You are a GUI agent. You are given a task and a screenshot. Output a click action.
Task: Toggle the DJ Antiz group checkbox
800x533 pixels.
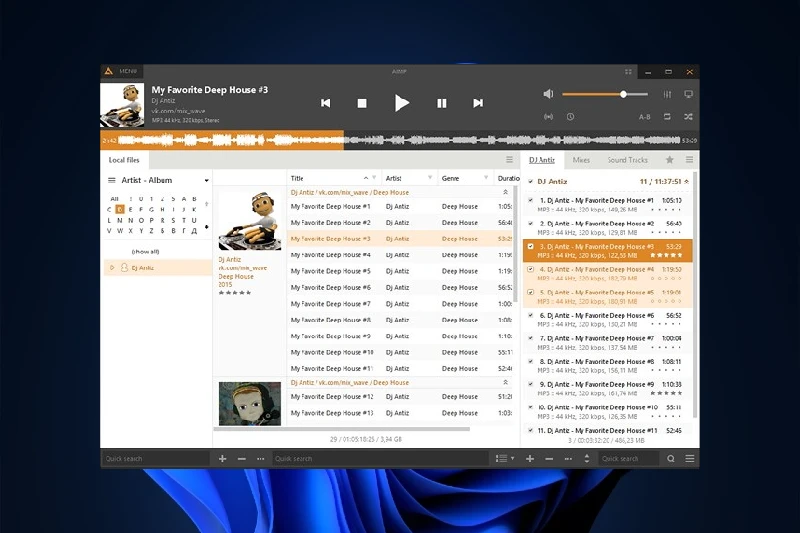[x=531, y=182]
